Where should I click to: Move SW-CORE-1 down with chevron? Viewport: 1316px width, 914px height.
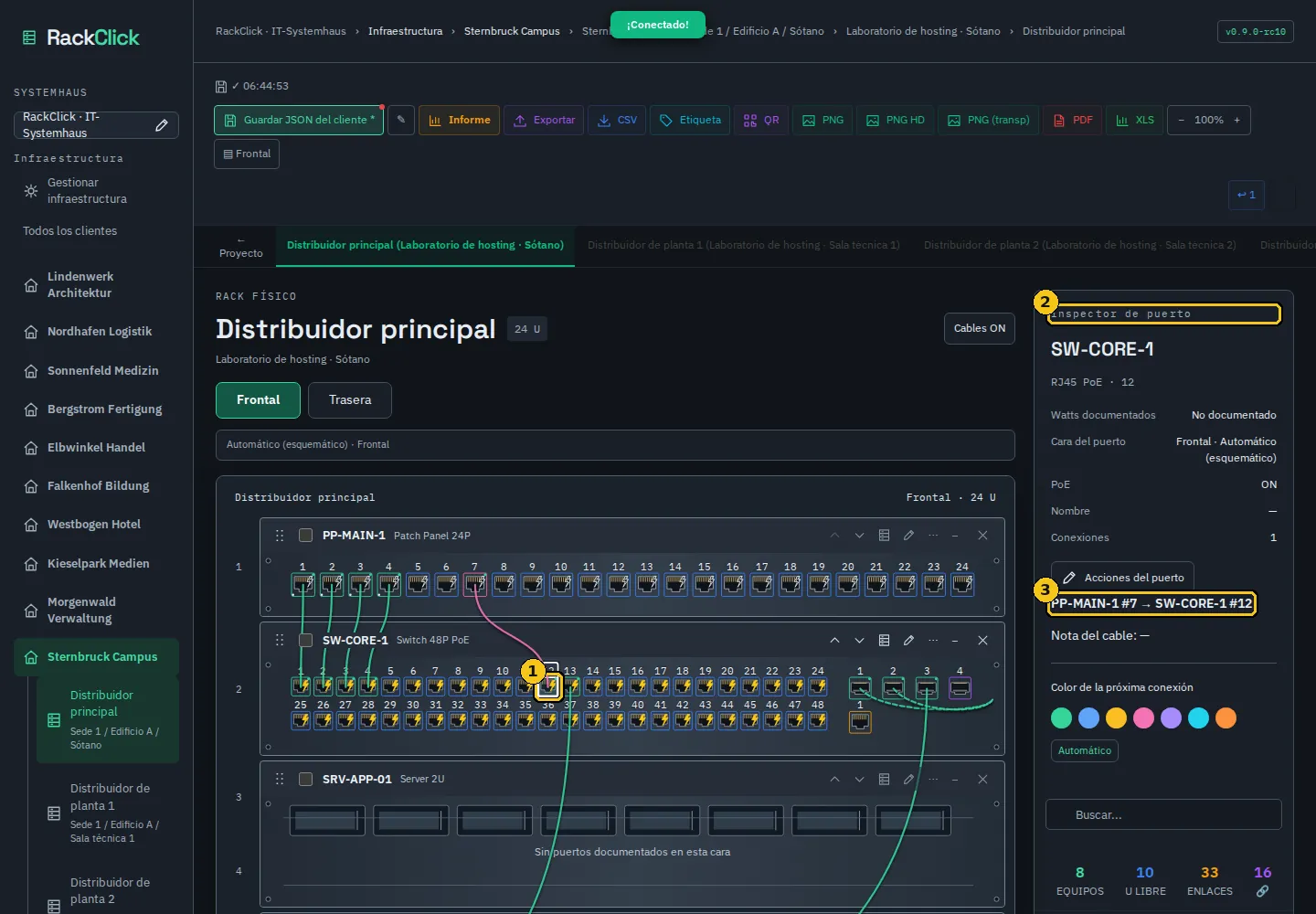click(x=859, y=641)
